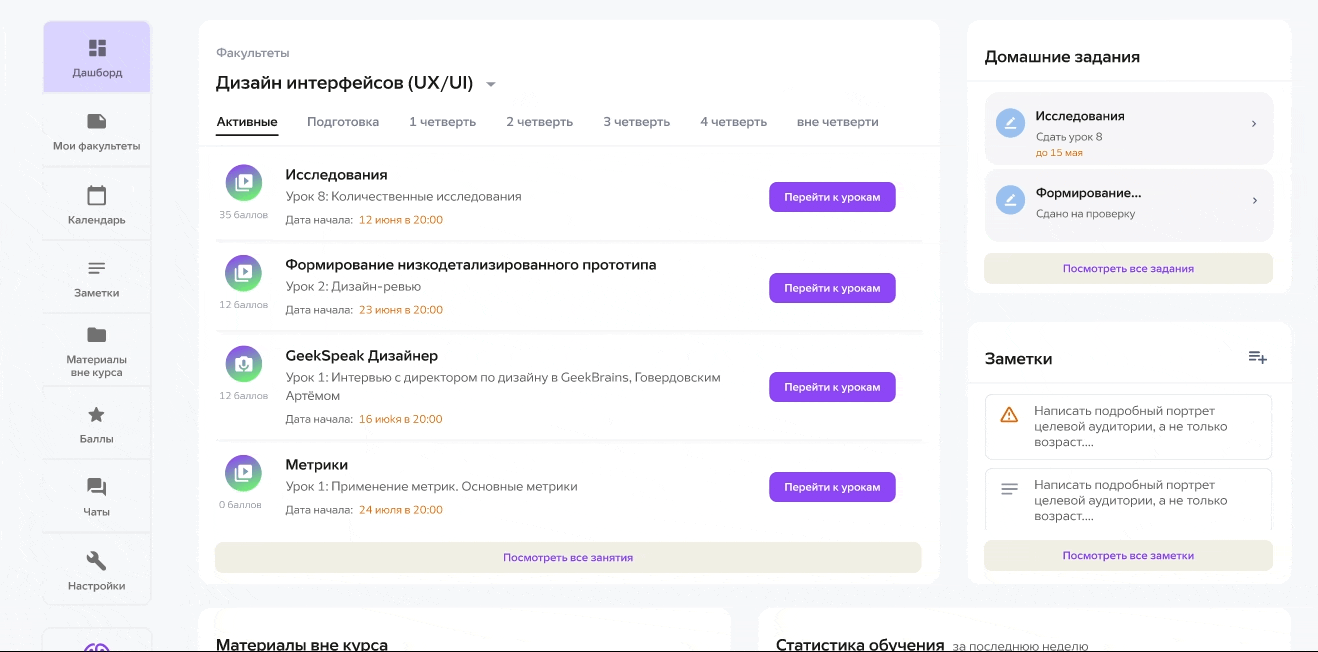Screen dimensions: 1318x652
Task: Click the add-note icon in Заметки panel
Action: point(1257,356)
